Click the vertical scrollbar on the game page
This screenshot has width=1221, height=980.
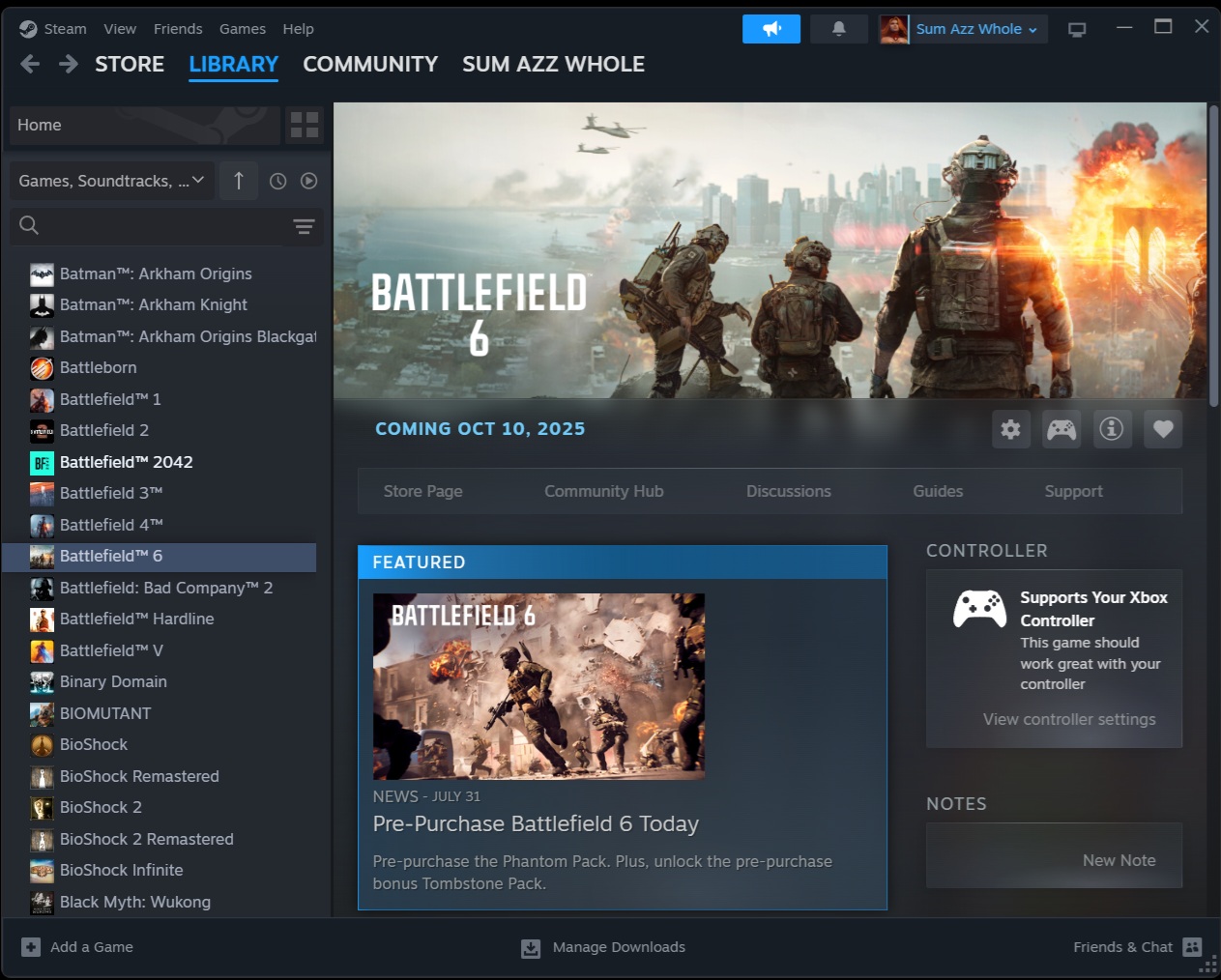pos(1213,256)
